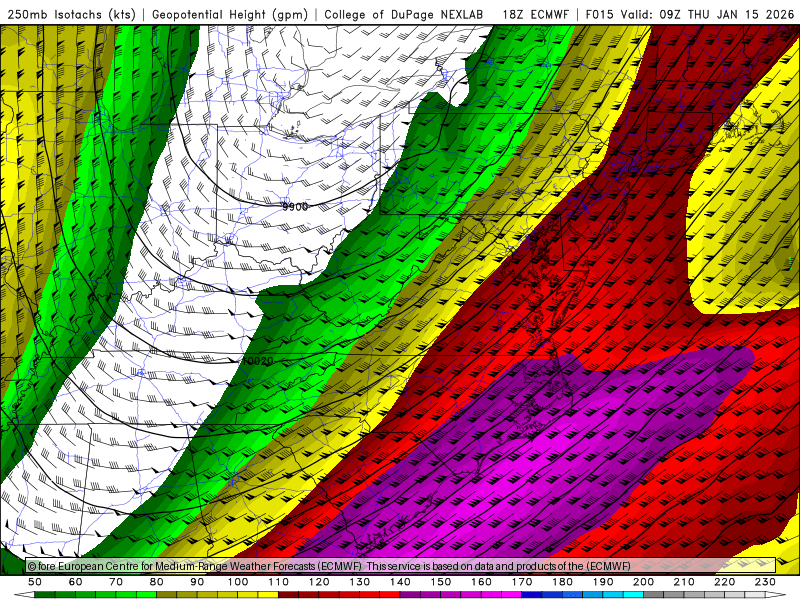Click the dark blue swatch right of 170
Viewport: 800px width, 600px height.
(x=532, y=595)
